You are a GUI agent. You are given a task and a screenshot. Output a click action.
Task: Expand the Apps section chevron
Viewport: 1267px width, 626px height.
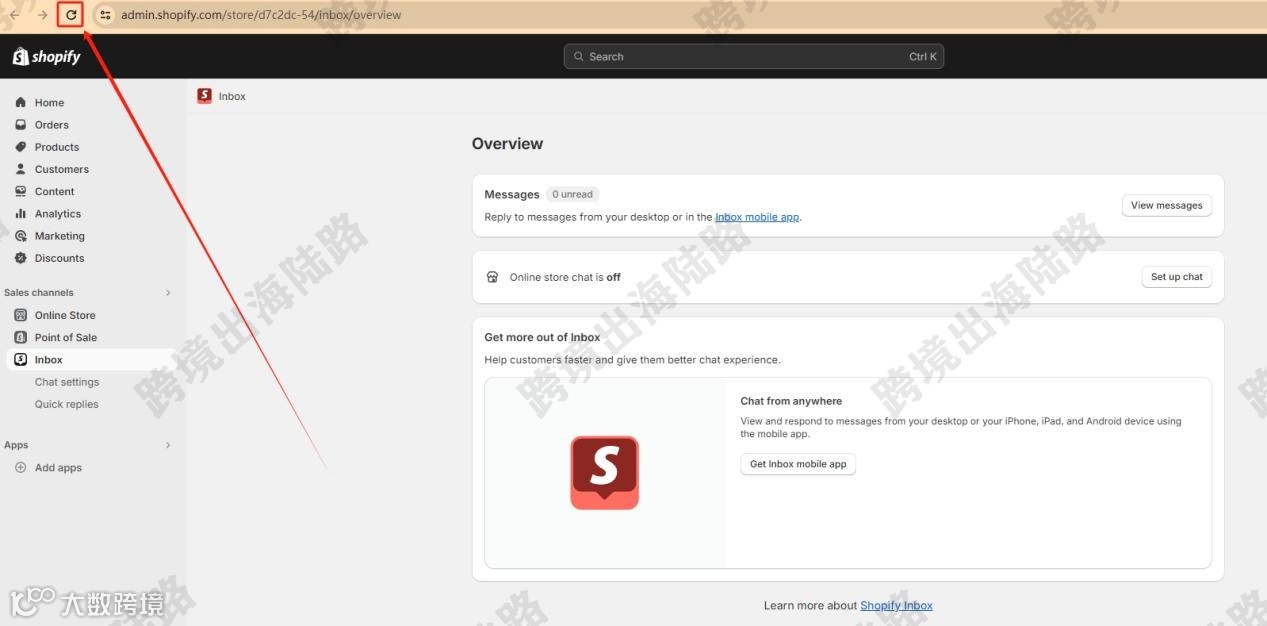168,445
